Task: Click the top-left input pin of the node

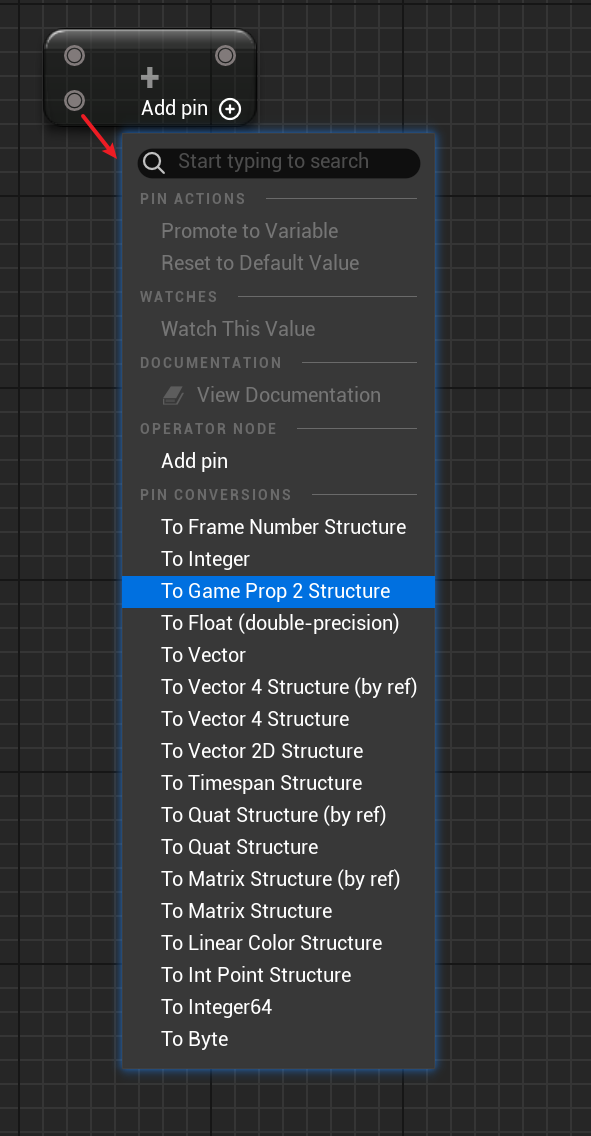Action: pyautogui.click(x=75, y=55)
